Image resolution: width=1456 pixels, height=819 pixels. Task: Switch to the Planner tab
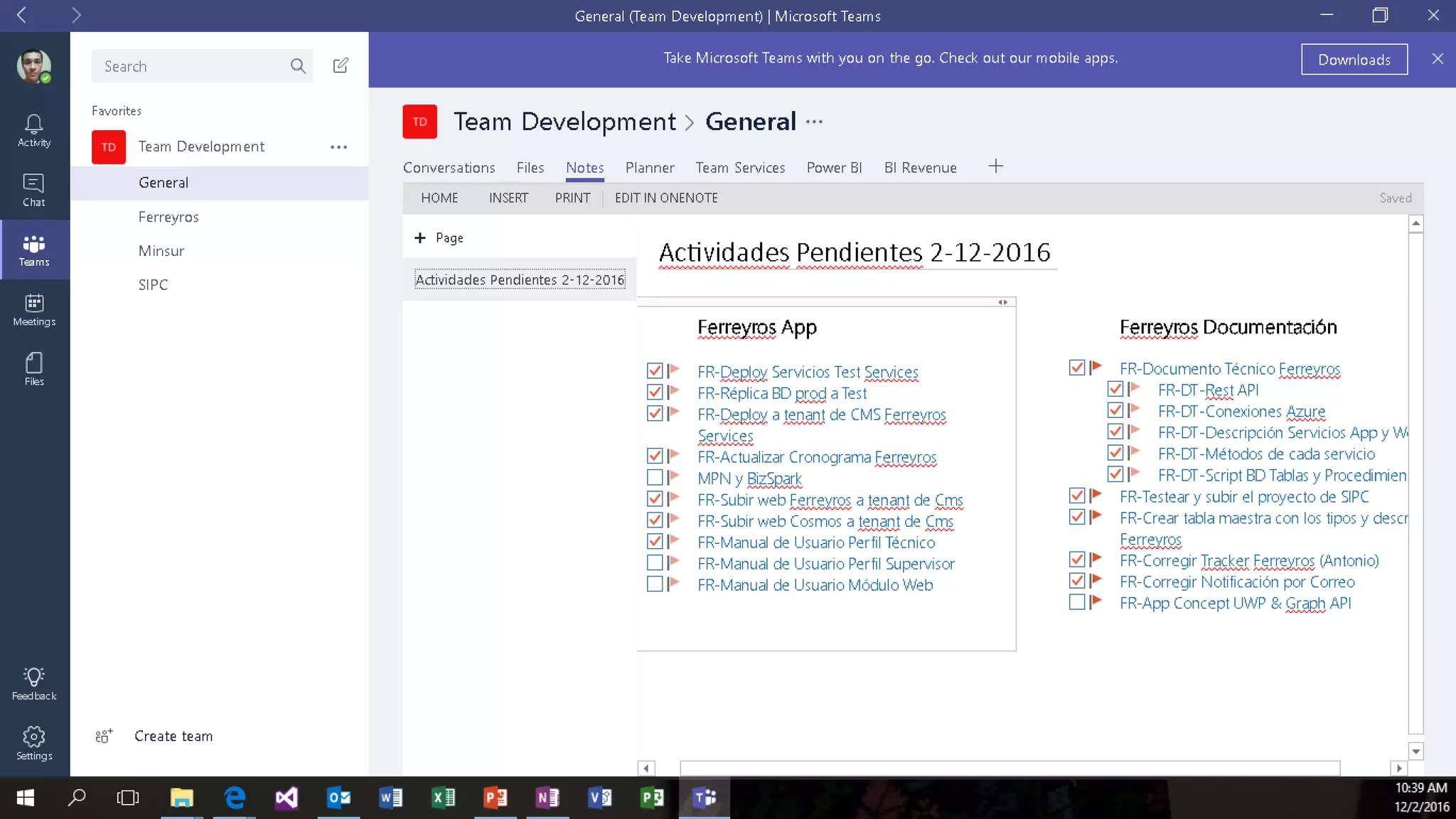tap(649, 168)
